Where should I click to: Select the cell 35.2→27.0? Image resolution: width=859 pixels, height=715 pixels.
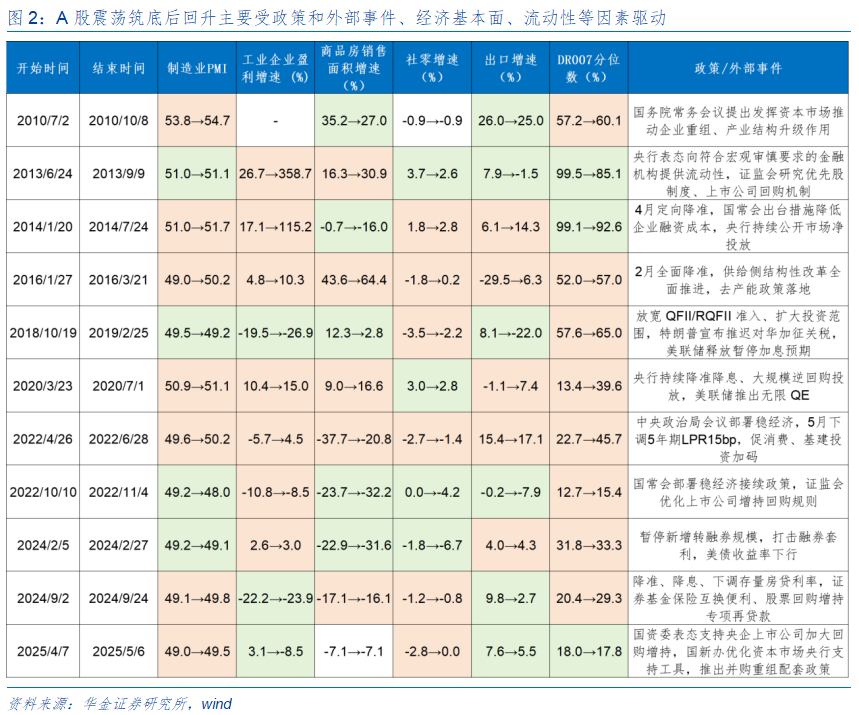[354, 121]
